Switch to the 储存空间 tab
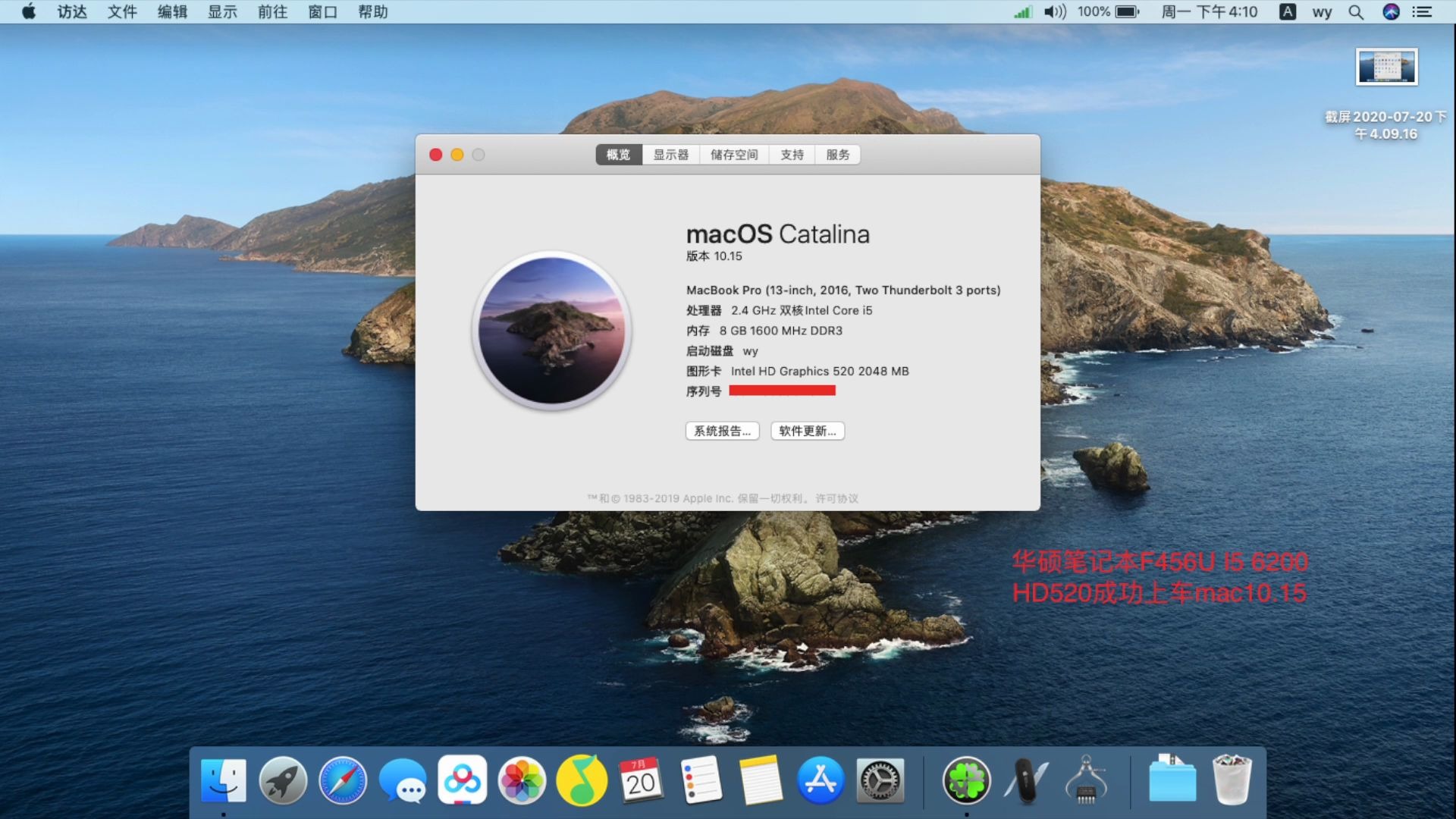Image resolution: width=1456 pixels, height=819 pixels. click(734, 155)
